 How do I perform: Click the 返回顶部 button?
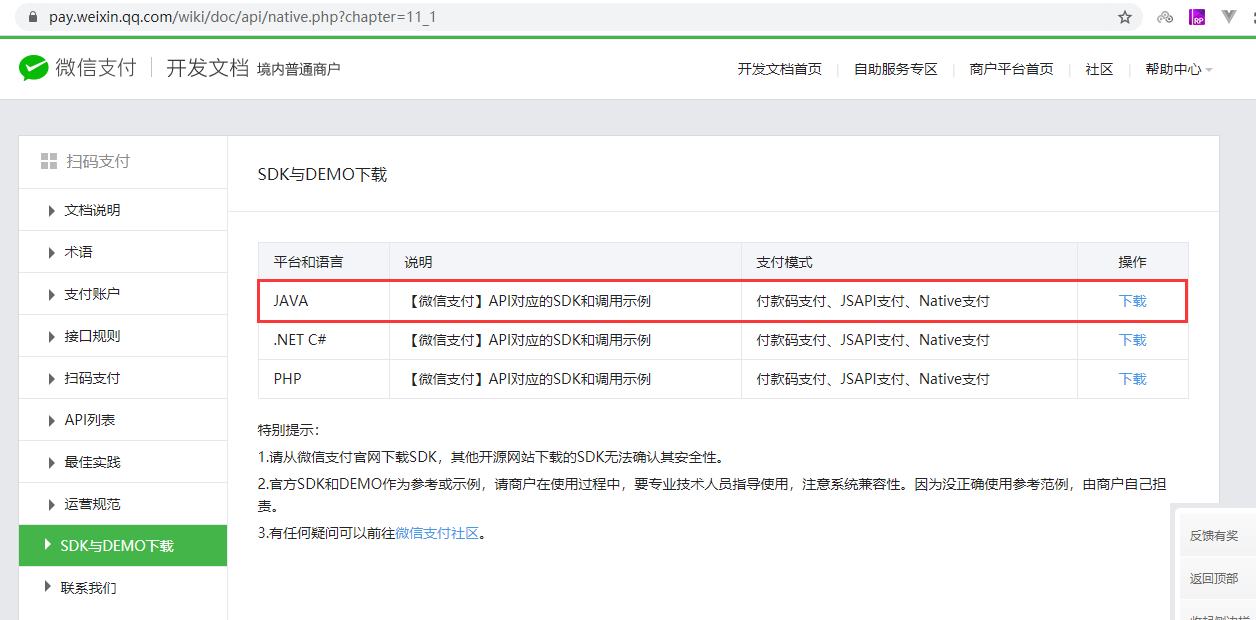(1216, 578)
